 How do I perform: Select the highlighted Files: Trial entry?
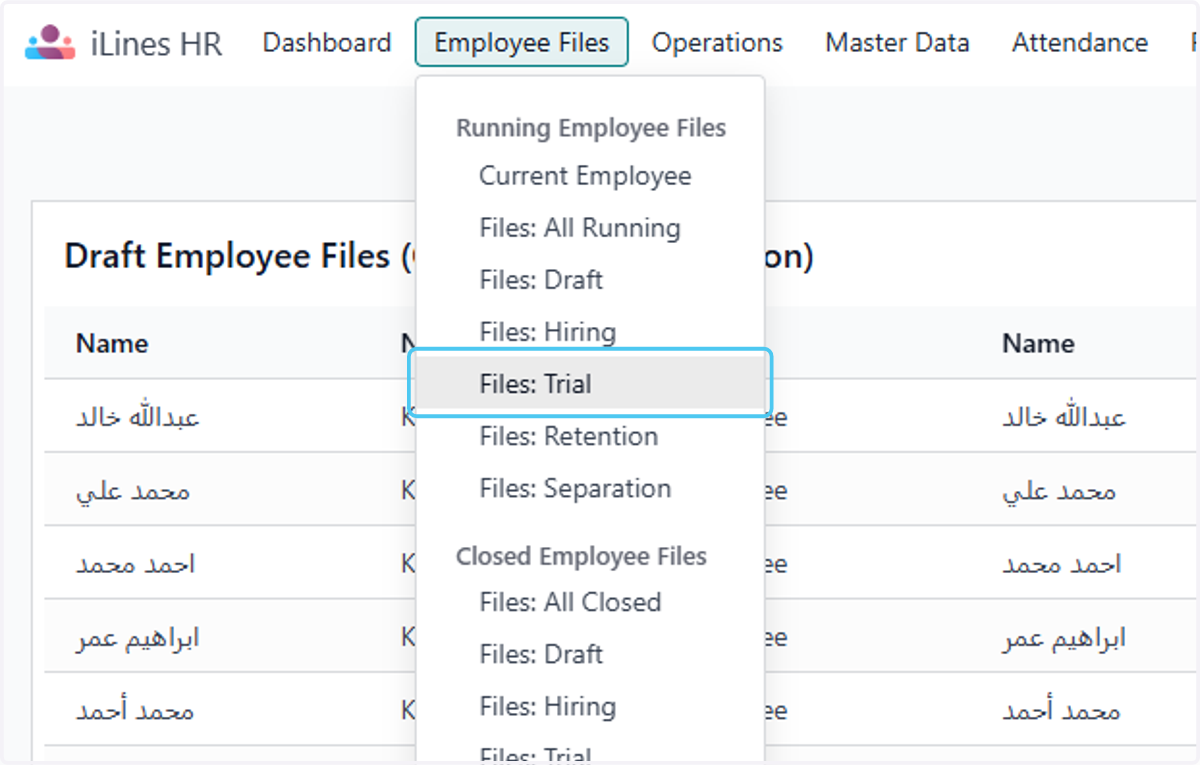(x=591, y=384)
